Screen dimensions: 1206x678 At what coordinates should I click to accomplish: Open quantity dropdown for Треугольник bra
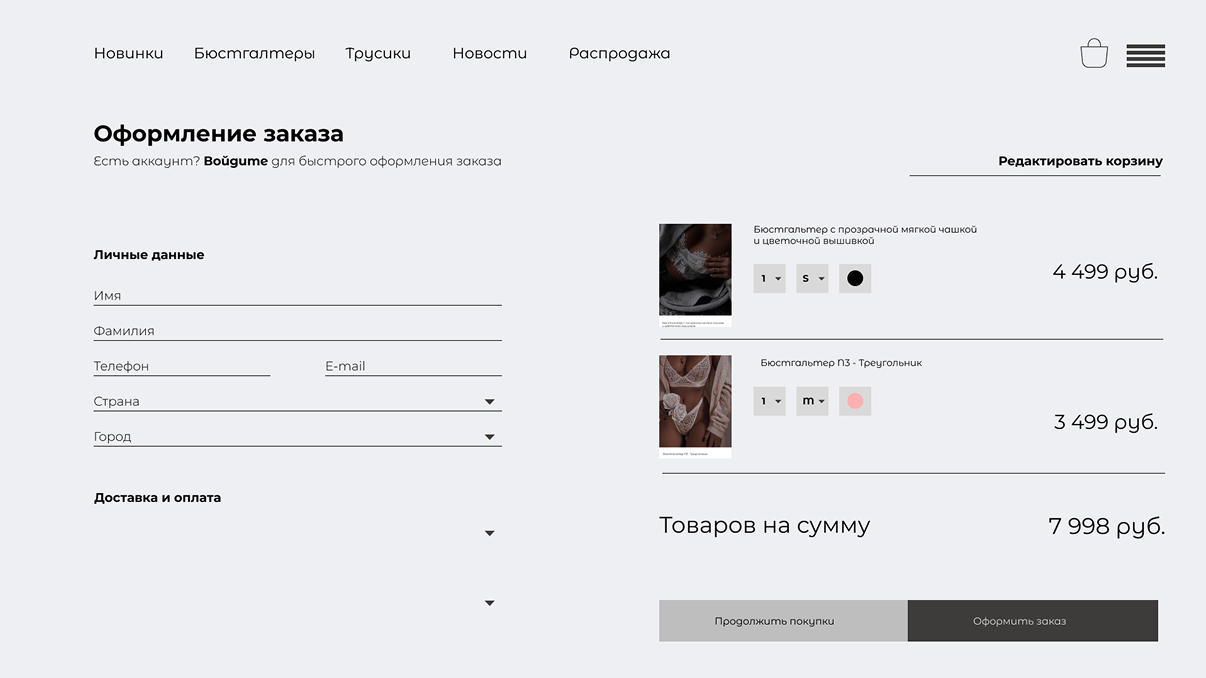769,401
